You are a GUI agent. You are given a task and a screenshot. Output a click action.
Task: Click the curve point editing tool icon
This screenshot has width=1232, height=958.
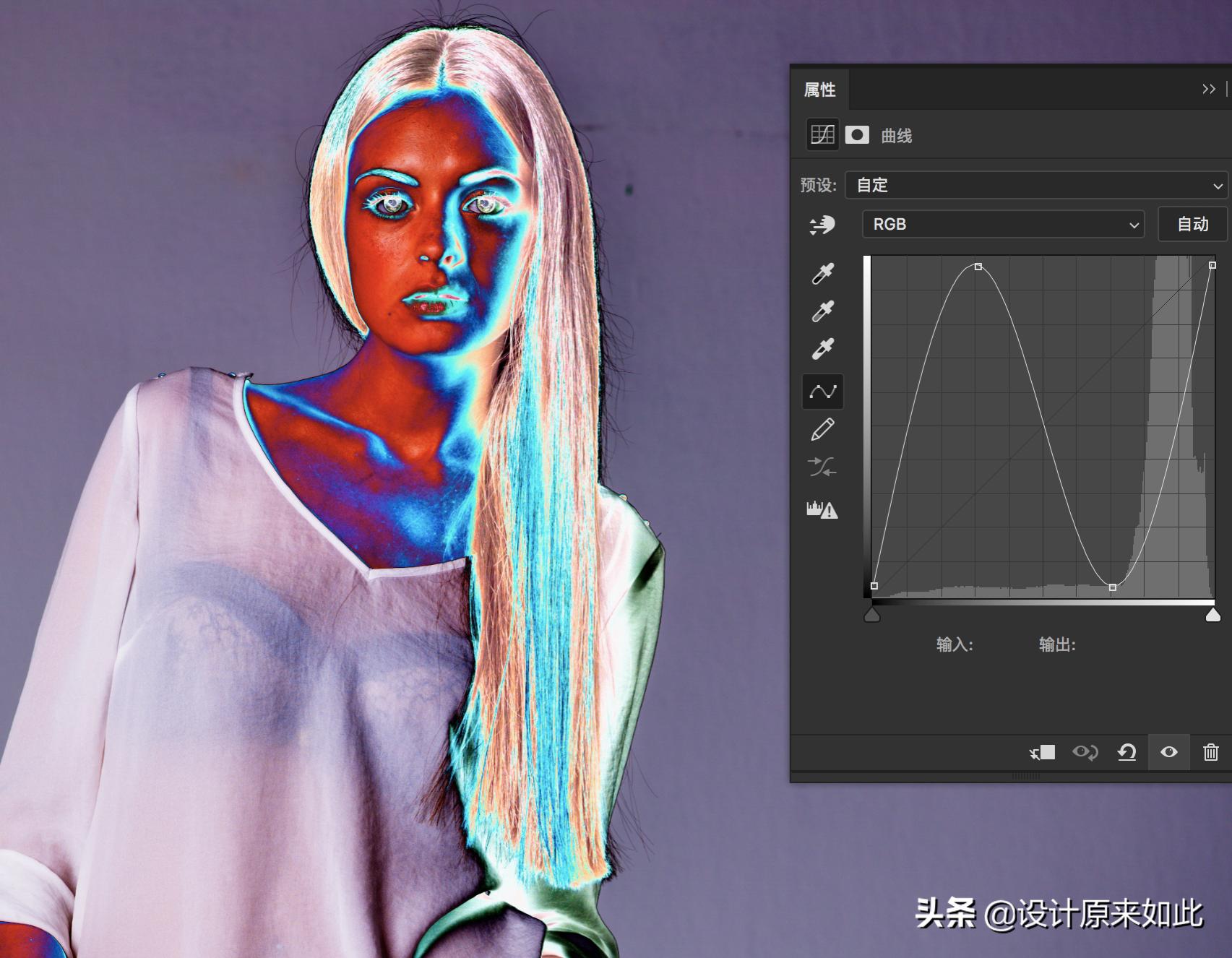point(823,392)
